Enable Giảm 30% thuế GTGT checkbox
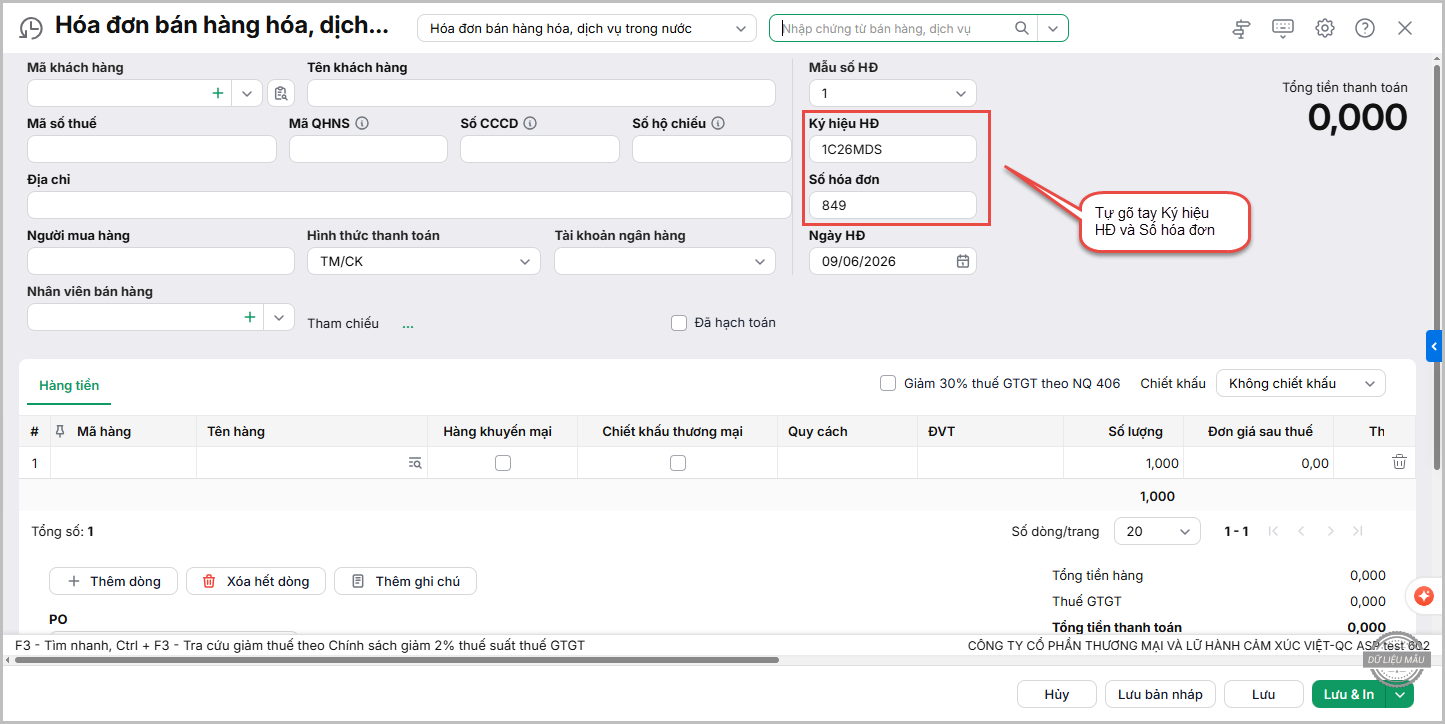 888,383
